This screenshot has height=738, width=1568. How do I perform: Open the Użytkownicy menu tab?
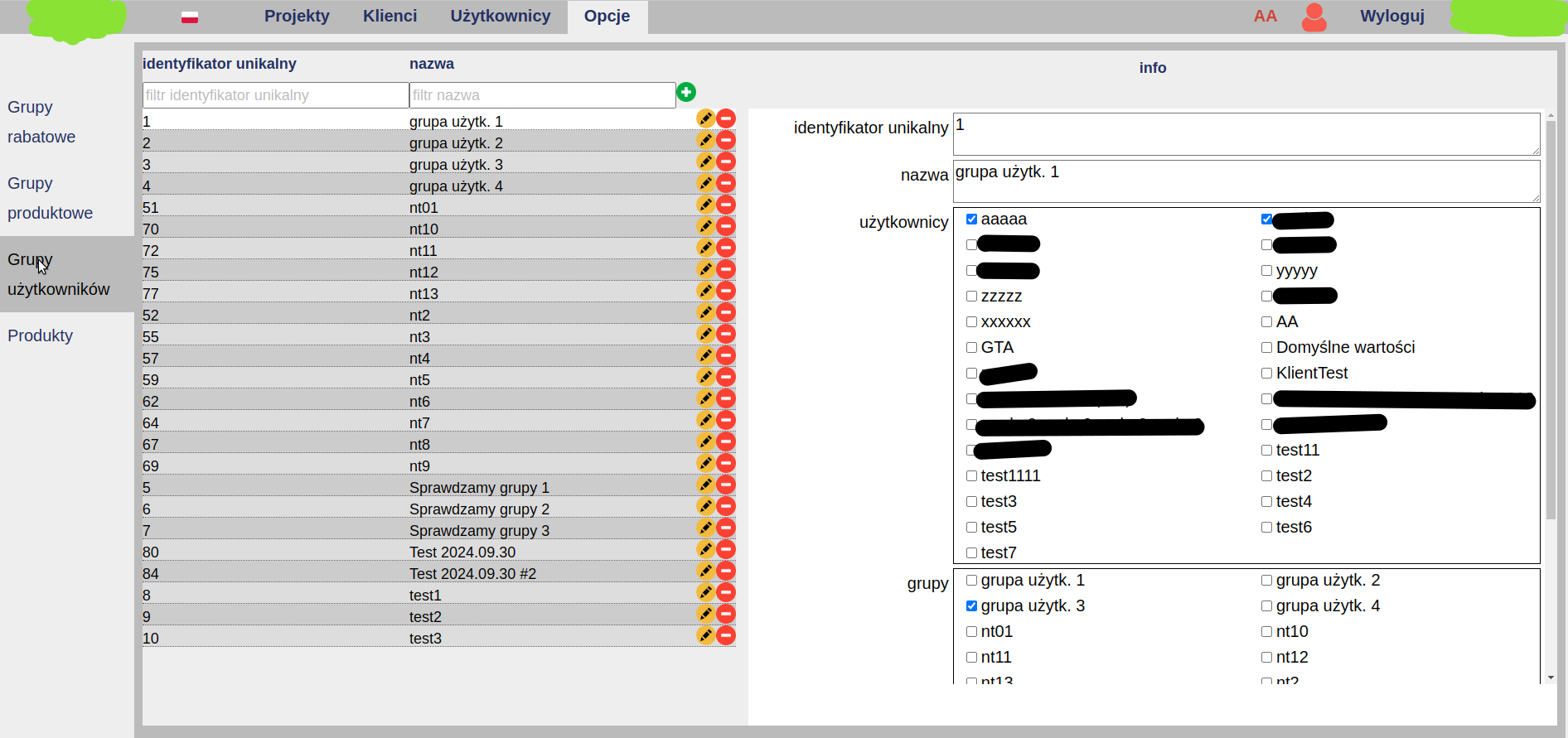(x=501, y=17)
